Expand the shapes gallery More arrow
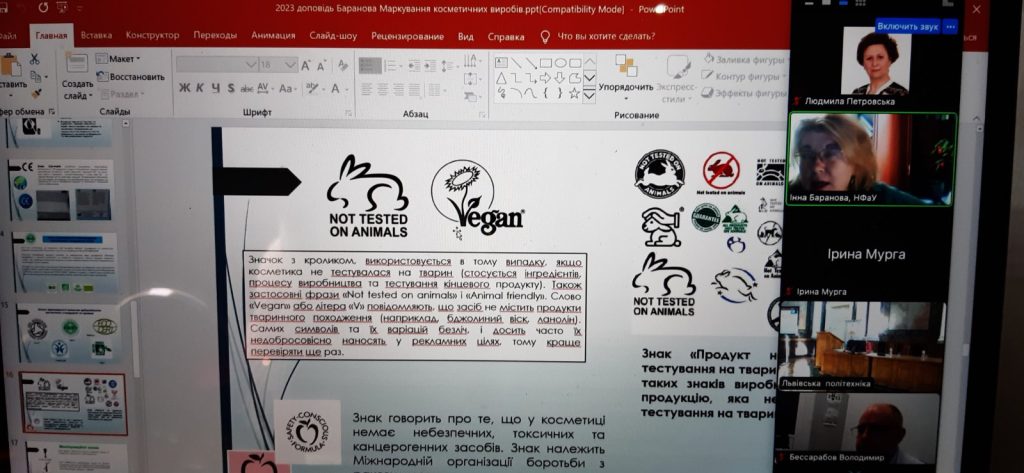This screenshot has width=1024, height=473. coord(589,95)
